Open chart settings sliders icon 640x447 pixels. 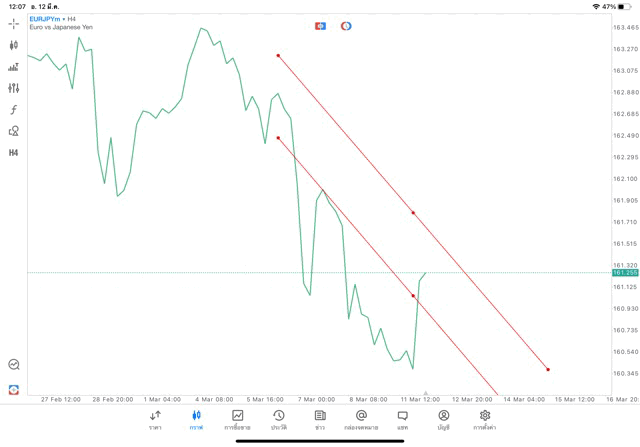14,88
